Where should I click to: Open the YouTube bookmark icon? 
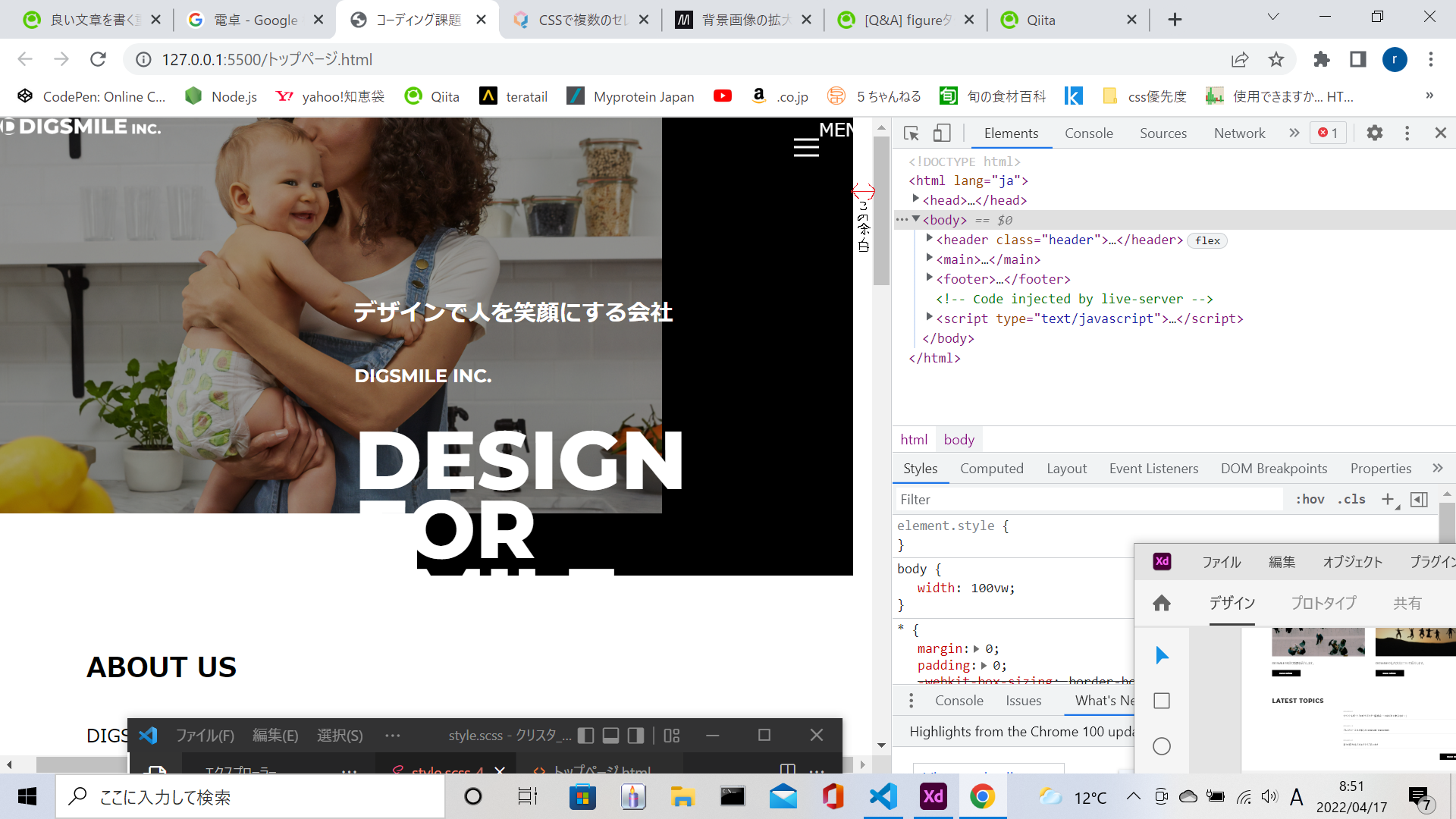click(x=723, y=96)
